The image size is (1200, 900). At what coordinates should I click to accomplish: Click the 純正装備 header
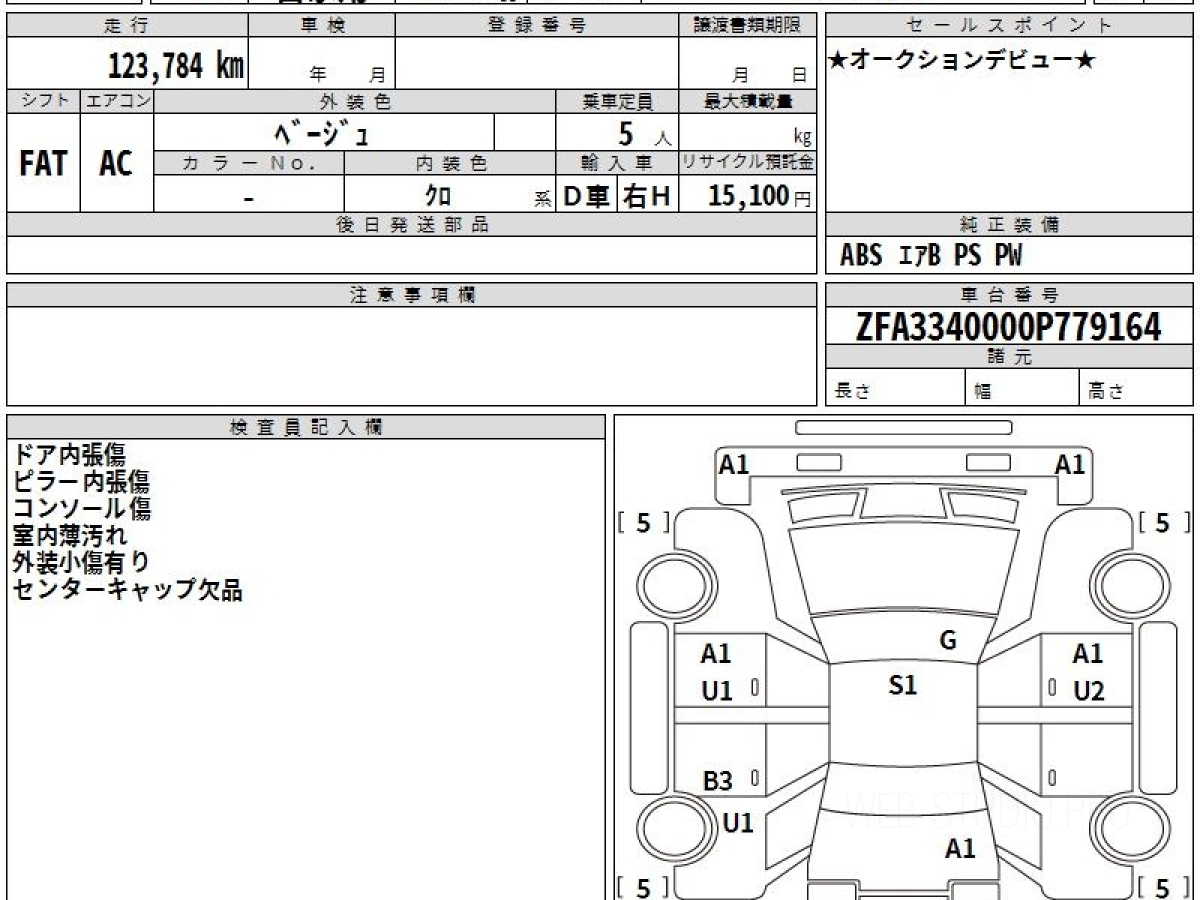pos(1009,225)
